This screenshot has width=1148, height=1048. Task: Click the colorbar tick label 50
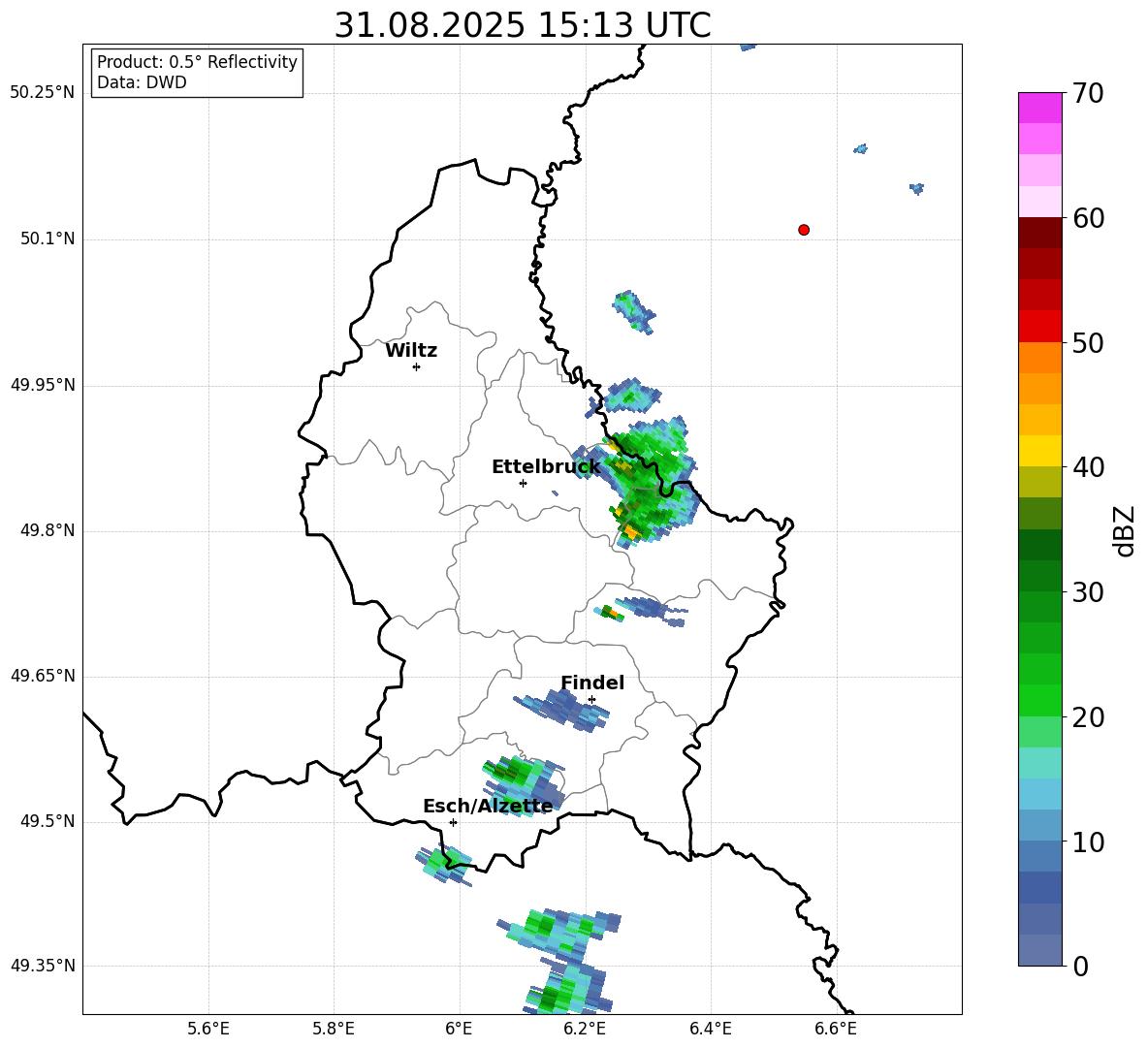click(1088, 343)
